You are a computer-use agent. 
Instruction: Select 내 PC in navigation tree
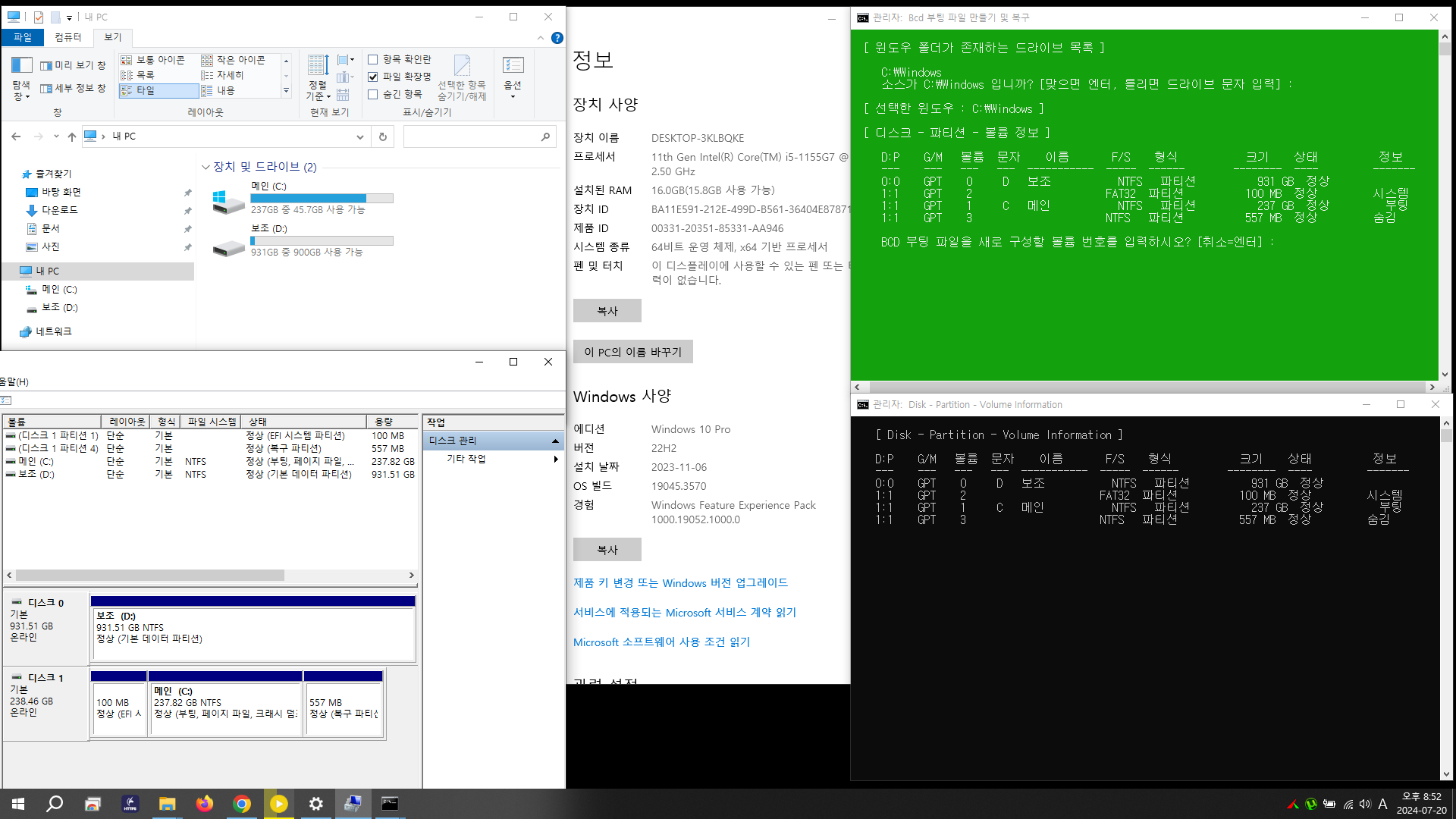point(47,271)
